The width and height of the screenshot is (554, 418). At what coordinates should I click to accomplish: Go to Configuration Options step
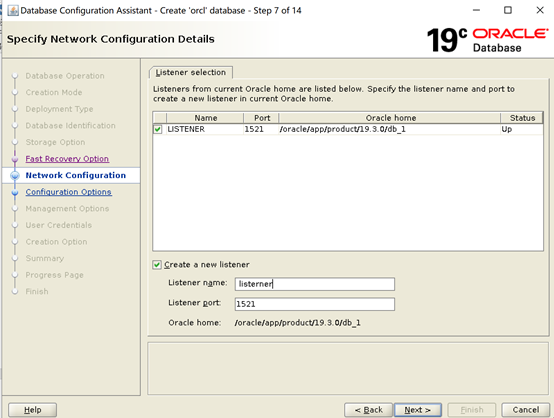coord(69,192)
